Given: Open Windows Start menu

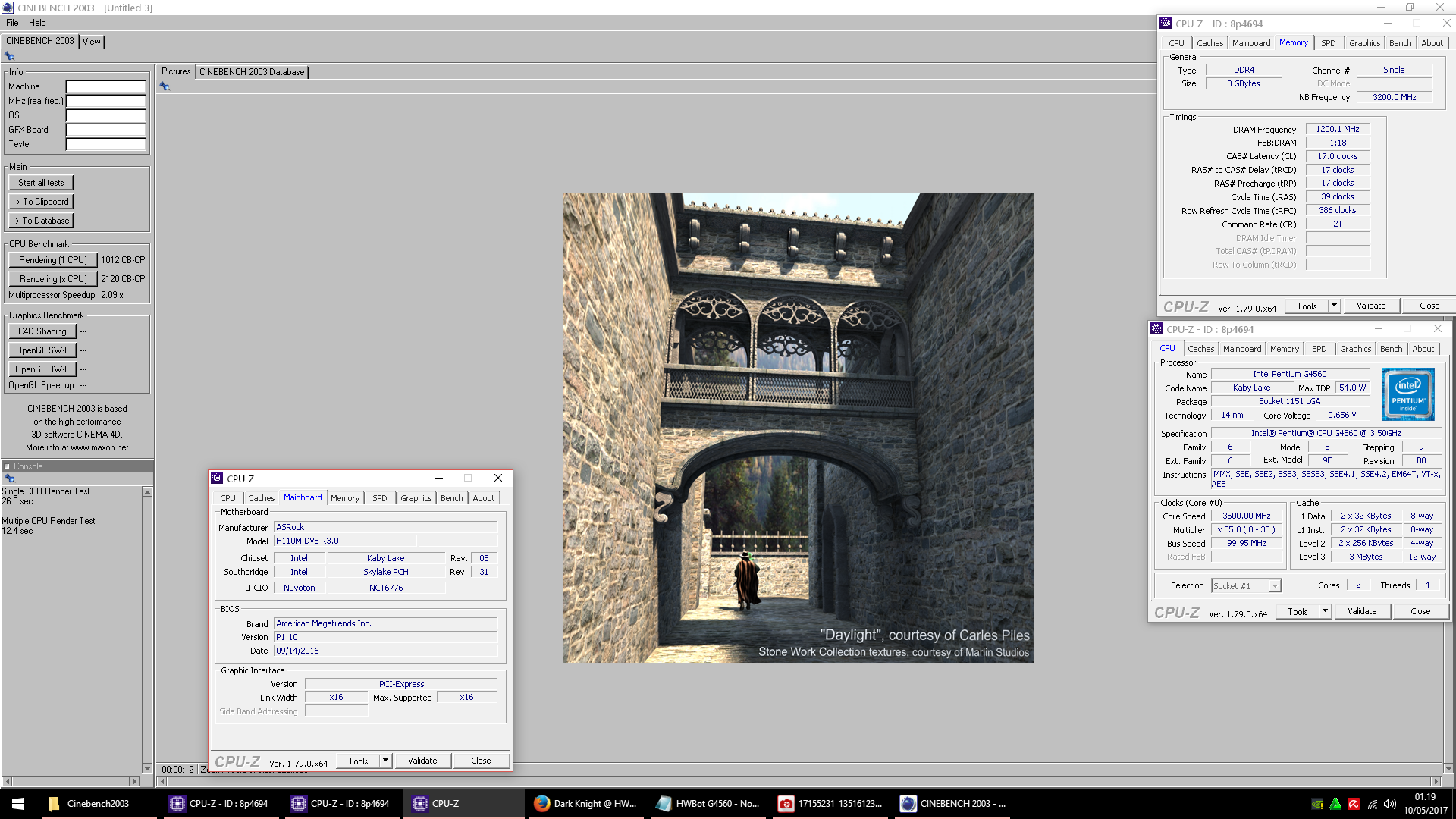Looking at the screenshot, I should point(18,804).
